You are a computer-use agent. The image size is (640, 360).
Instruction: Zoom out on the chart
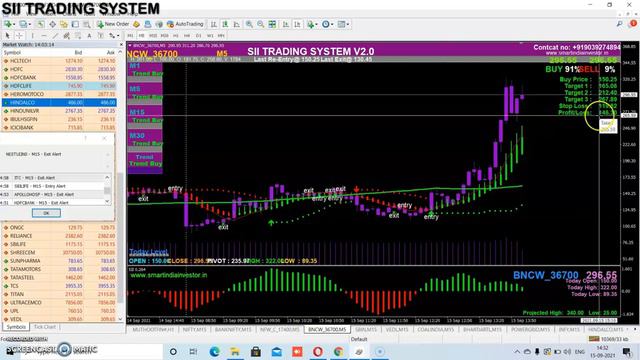(260, 24)
